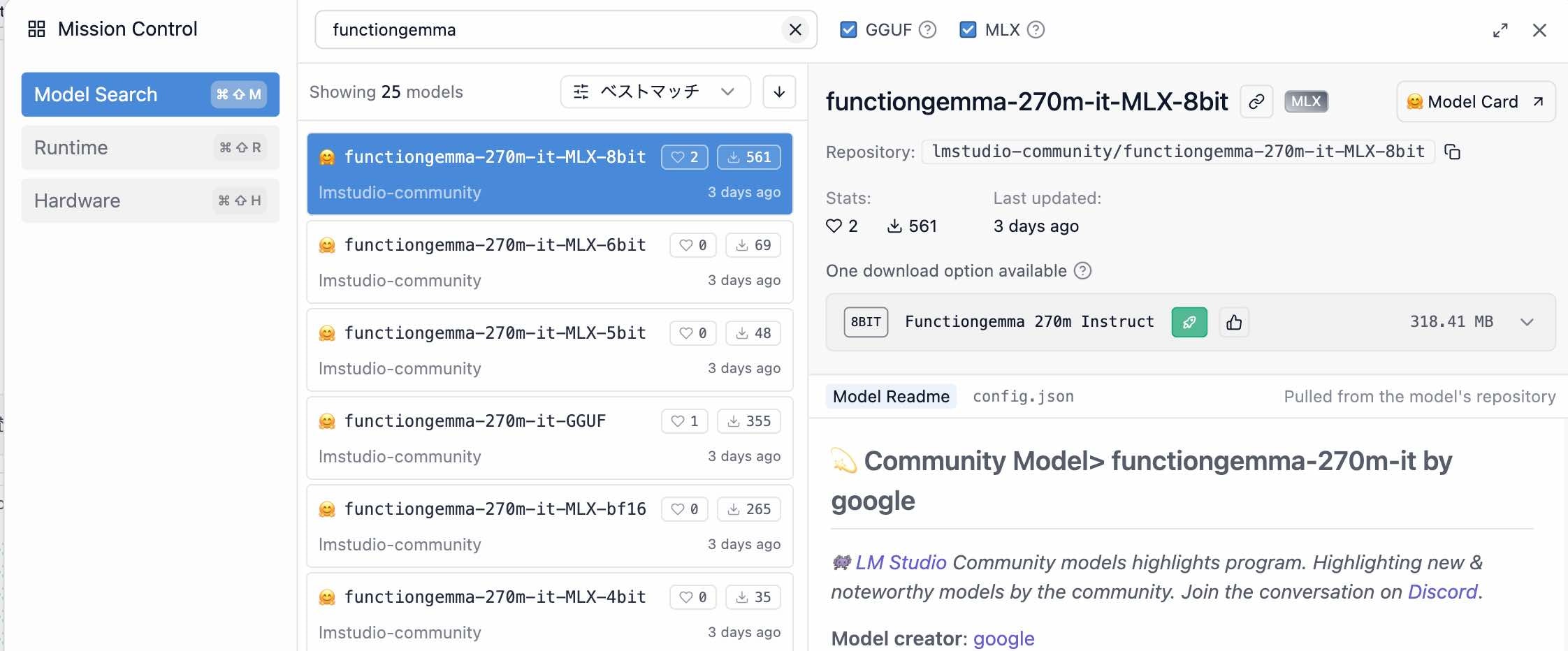Open the google model creator link
This screenshot has height=651, width=1568.
1003,638
